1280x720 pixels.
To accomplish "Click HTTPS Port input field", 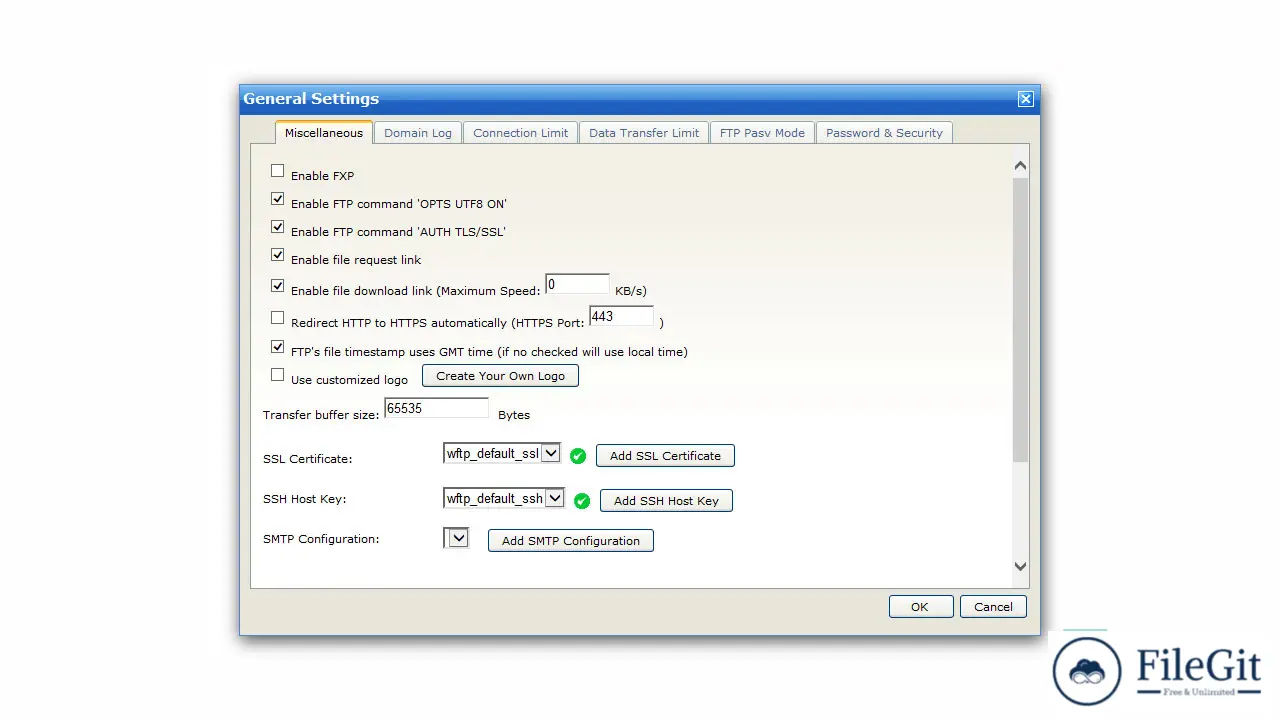I will coord(621,317).
